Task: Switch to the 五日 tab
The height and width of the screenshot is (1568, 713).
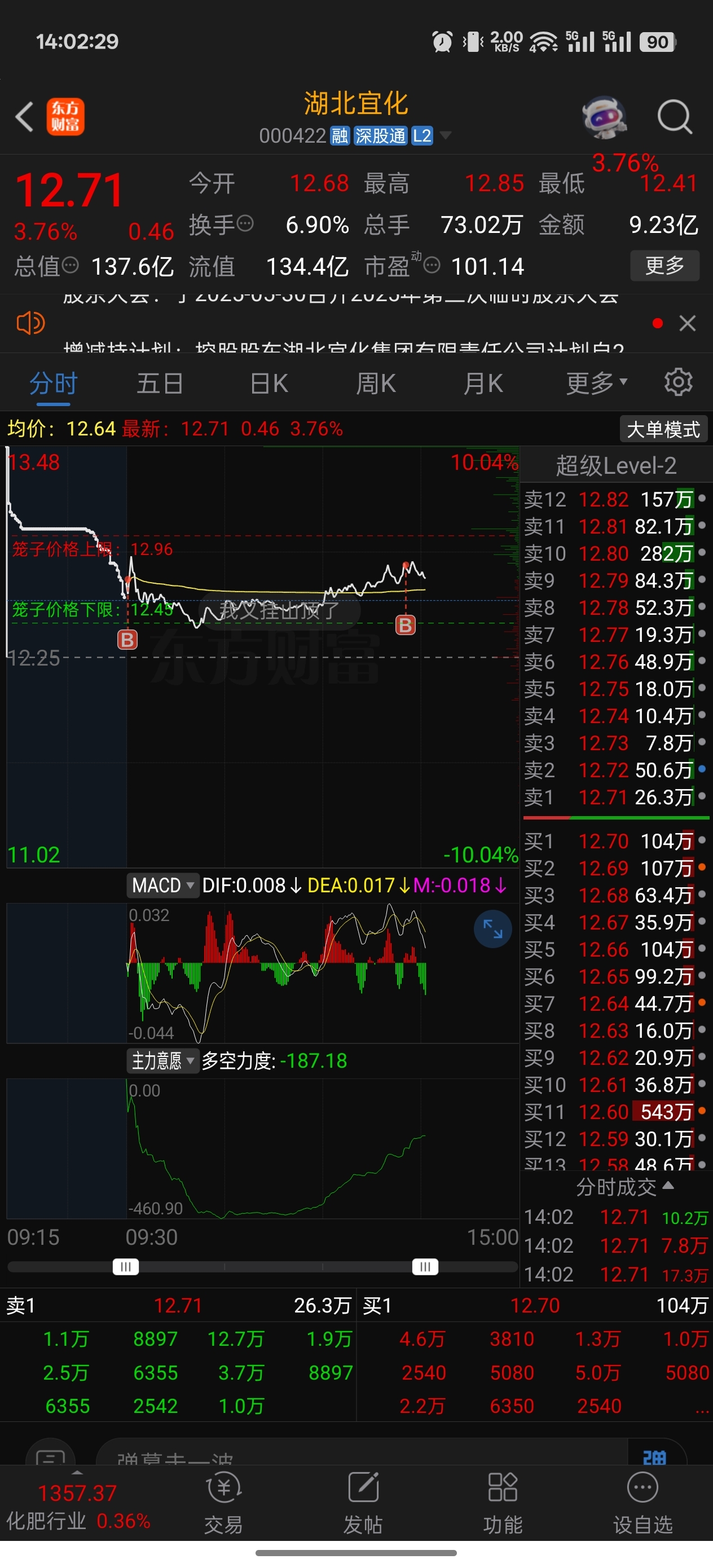Action: [x=160, y=384]
